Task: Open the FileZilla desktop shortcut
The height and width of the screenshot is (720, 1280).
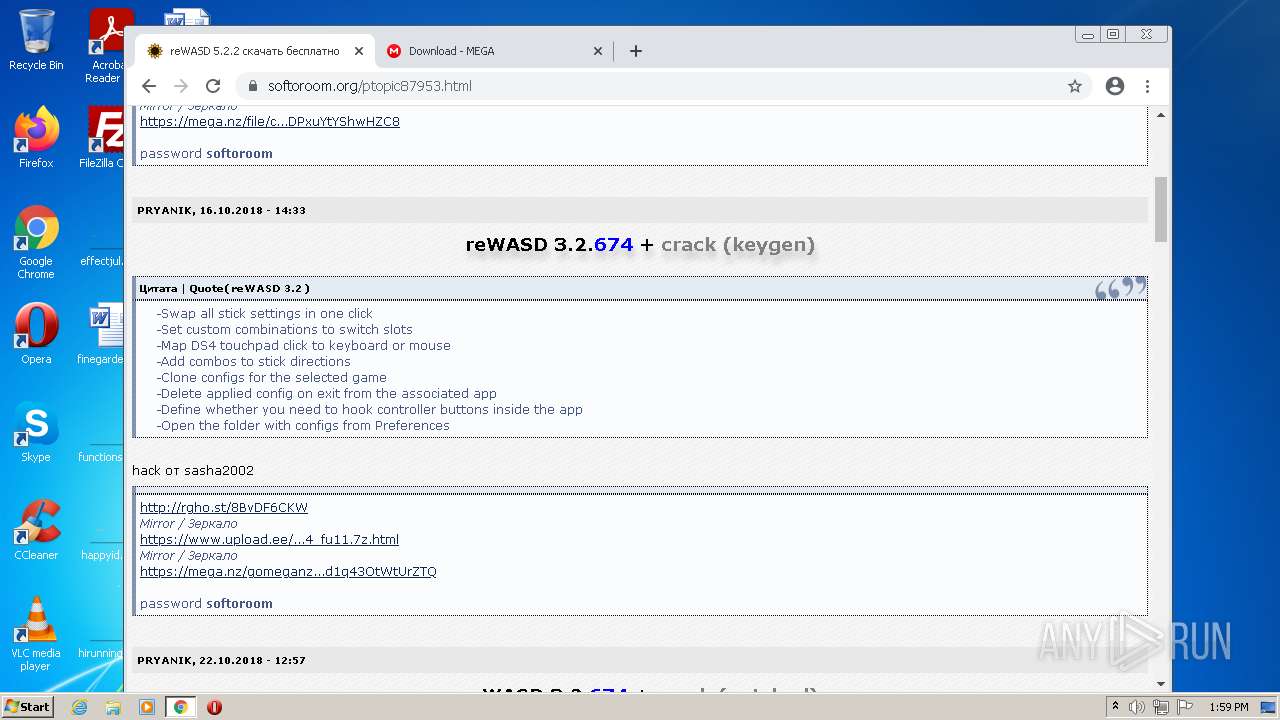Action: 104,137
